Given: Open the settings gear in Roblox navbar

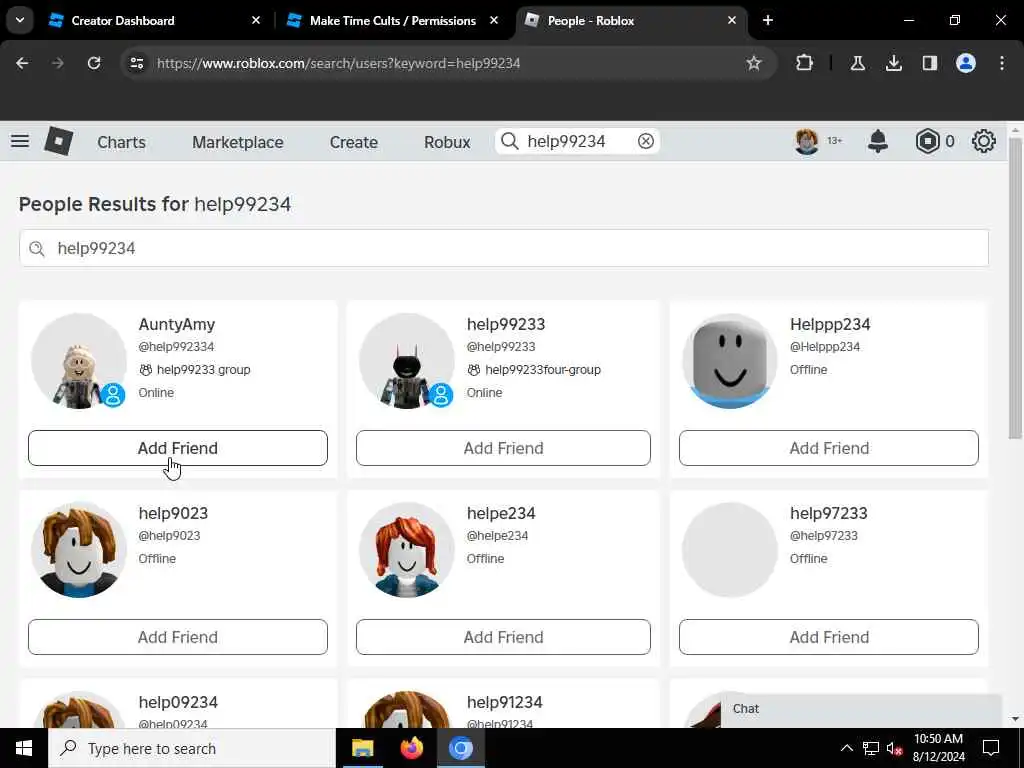Looking at the screenshot, I should [984, 141].
